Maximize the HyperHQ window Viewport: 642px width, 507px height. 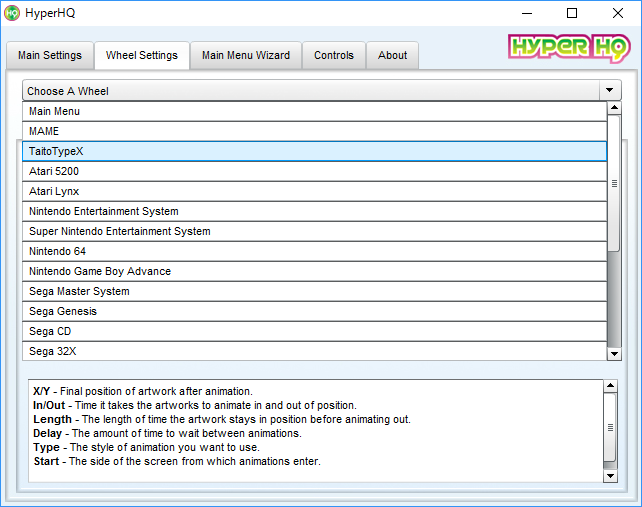[x=572, y=13]
